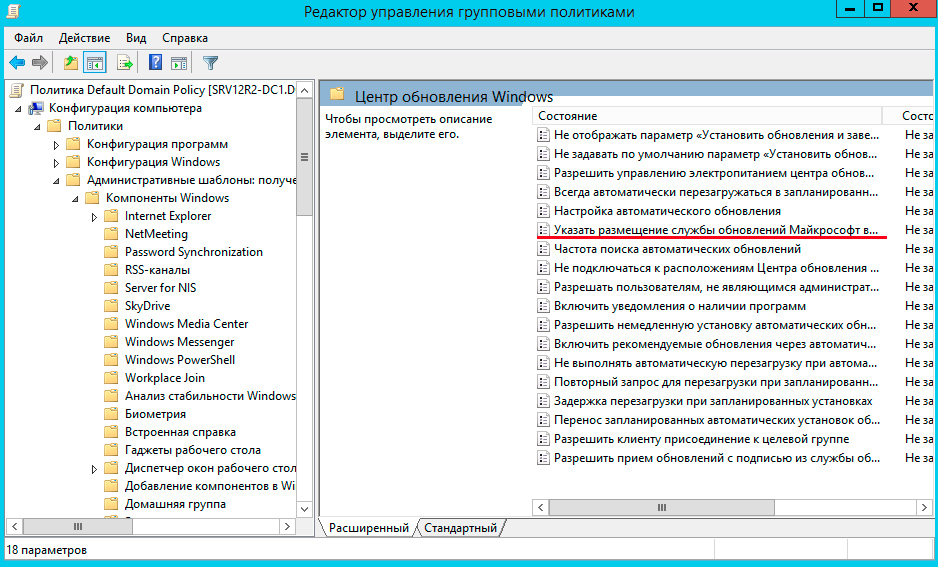The image size is (938, 567).
Task: Select policy Перенос запланированных автоматических установок
Action: click(x=717, y=420)
